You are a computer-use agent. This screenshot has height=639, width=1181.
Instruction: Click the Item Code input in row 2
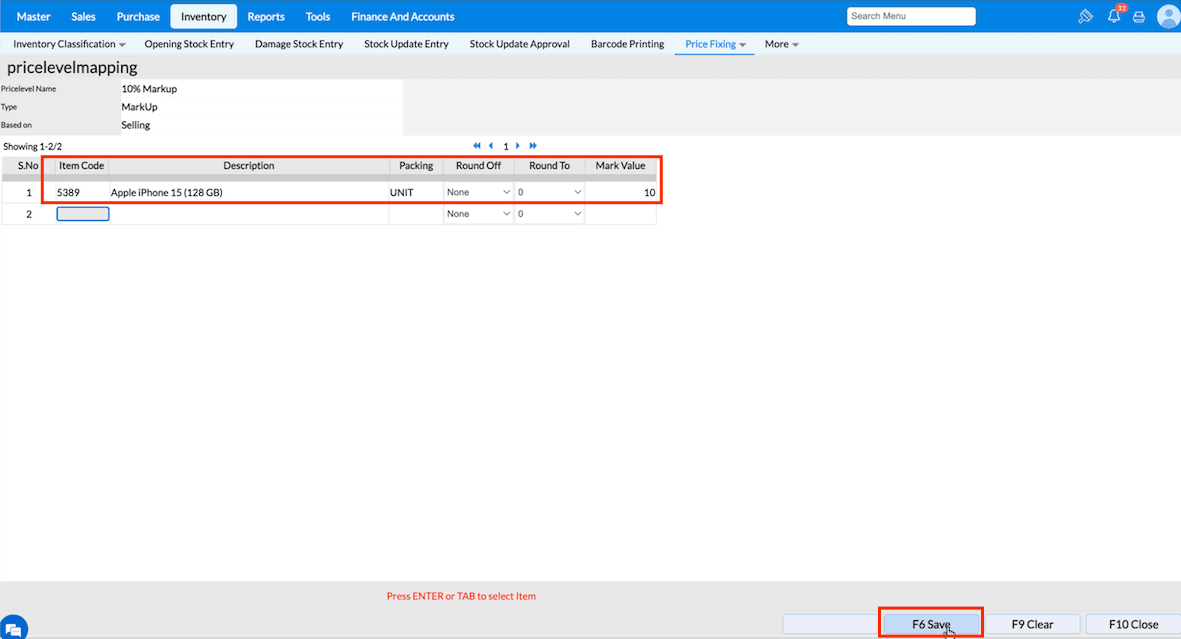click(x=83, y=214)
